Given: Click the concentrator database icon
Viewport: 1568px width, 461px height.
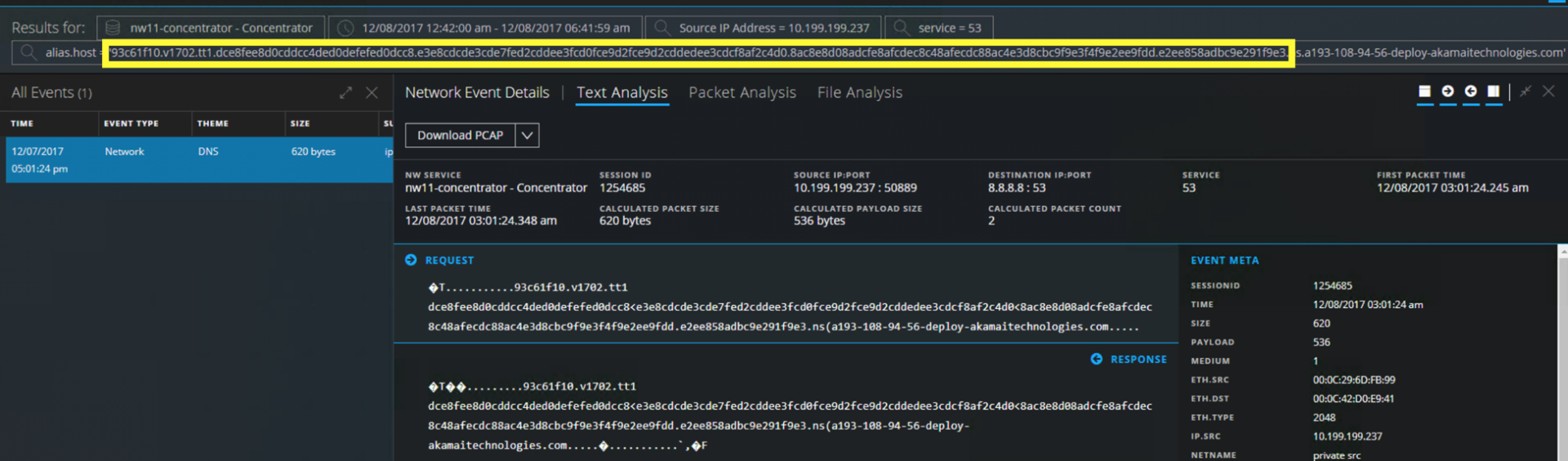Looking at the screenshot, I should [x=113, y=28].
